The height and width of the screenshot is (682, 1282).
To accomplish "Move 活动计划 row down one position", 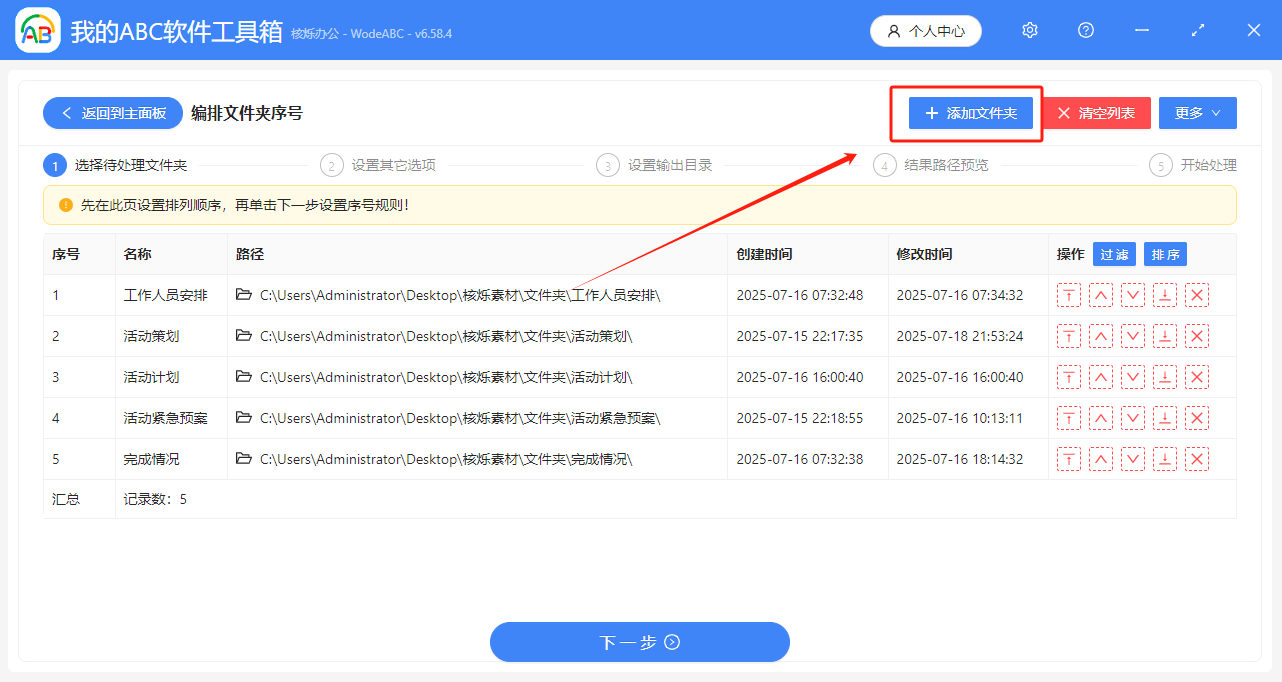I will 1132,377.
